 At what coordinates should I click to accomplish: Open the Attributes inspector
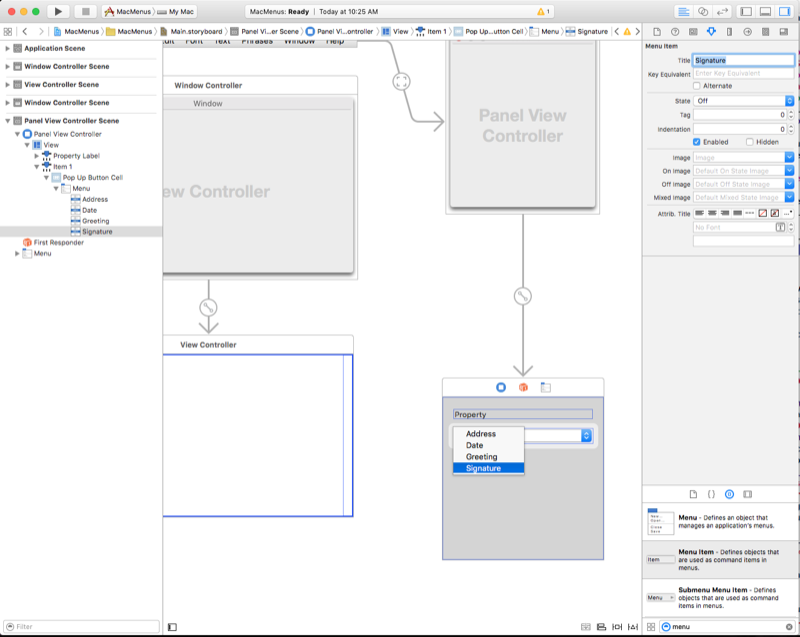click(711, 31)
